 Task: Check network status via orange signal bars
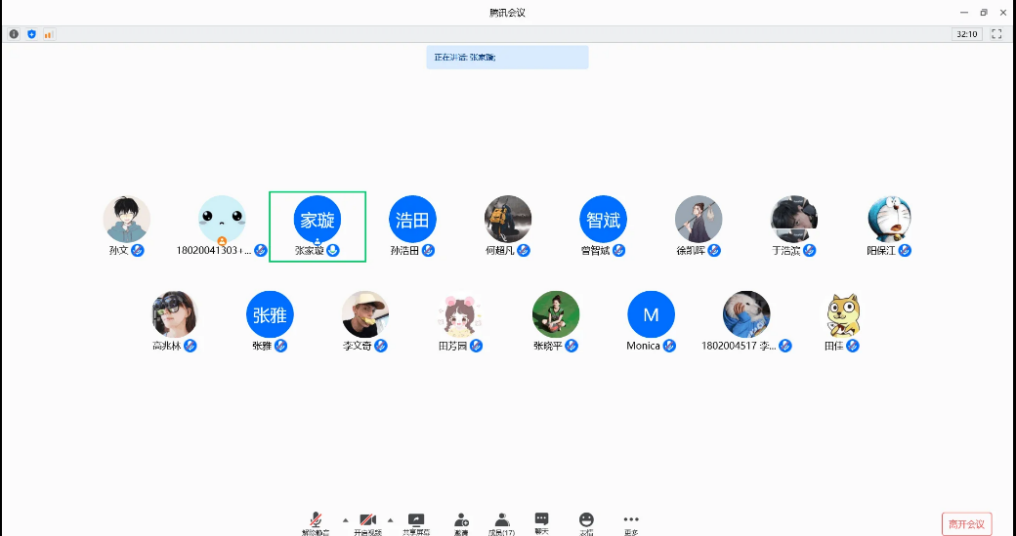coord(48,34)
